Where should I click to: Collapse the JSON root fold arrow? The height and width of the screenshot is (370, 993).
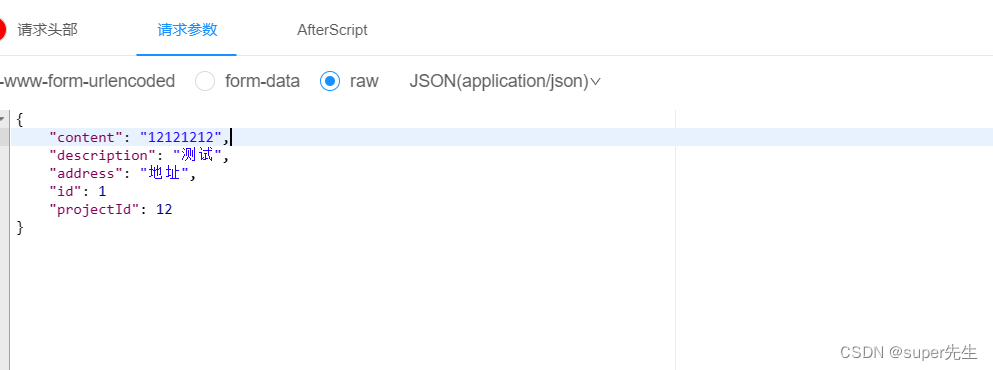[3, 118]
